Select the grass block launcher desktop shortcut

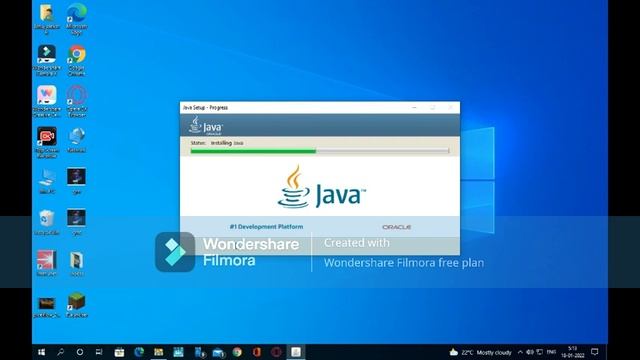(x=76, y=304)
